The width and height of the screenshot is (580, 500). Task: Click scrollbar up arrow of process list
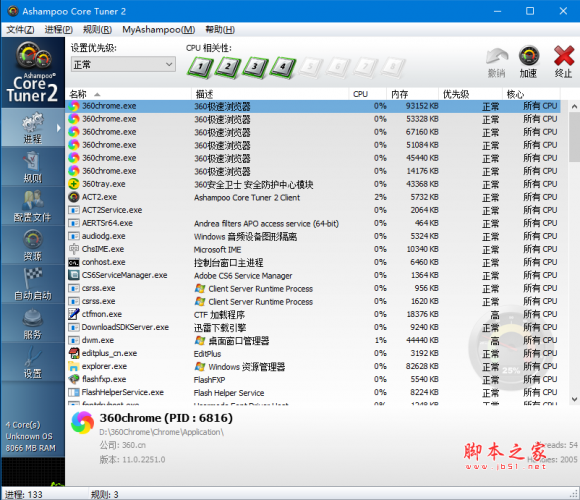pos(574,107)
